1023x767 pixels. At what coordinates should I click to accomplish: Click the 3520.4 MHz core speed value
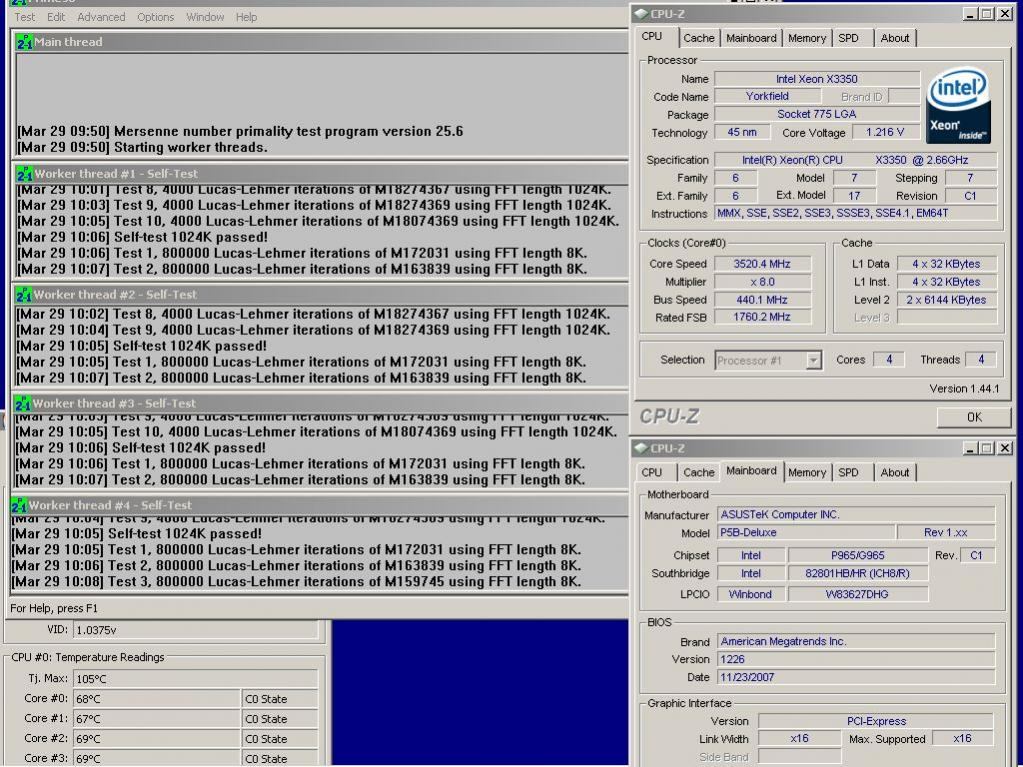[x=762, y=264]
